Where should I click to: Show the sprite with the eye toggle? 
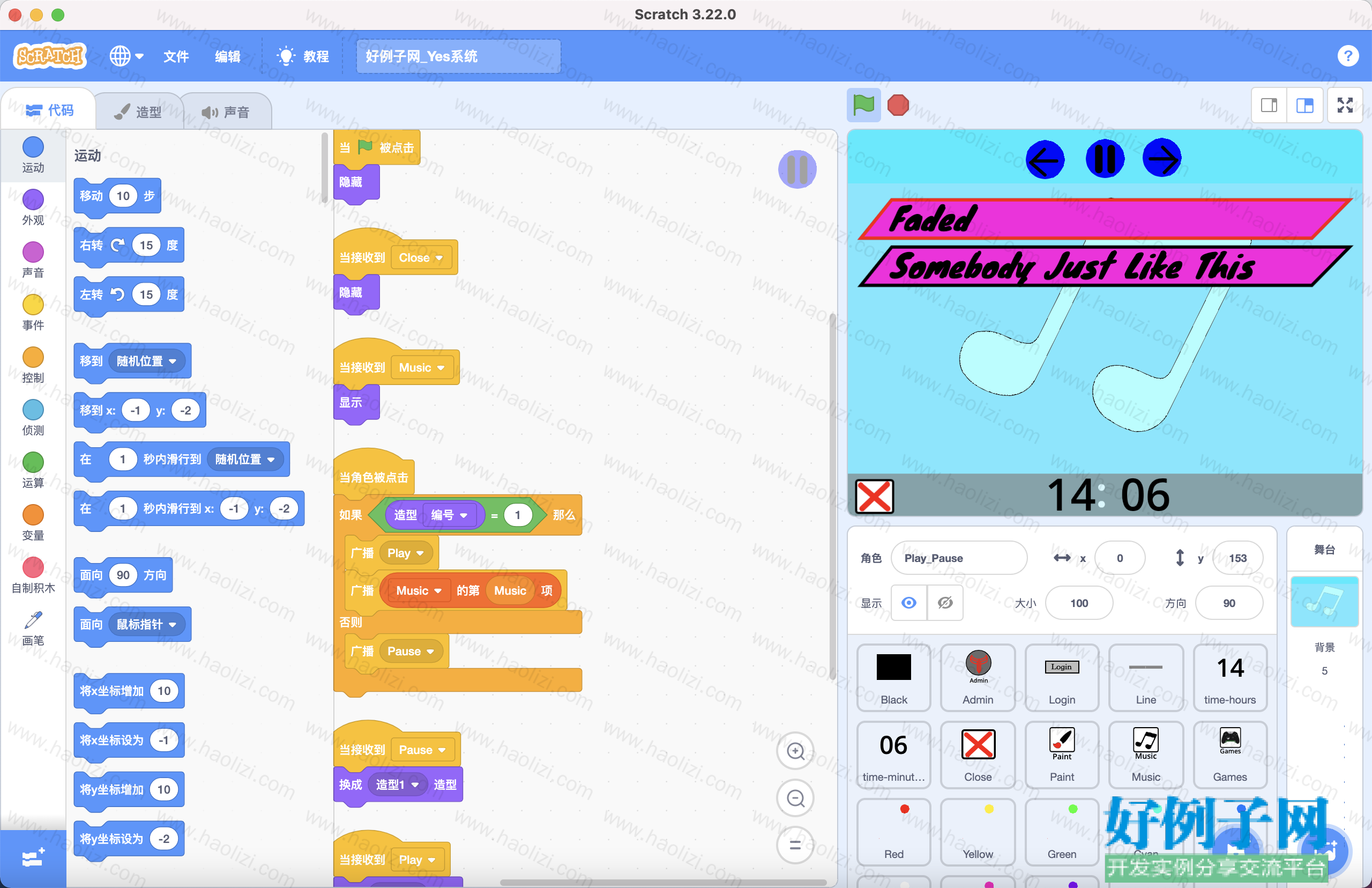click(909, 603)
